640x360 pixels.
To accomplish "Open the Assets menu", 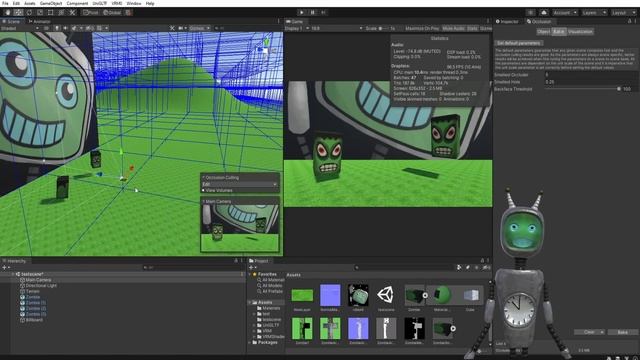I will coord(30,3).
